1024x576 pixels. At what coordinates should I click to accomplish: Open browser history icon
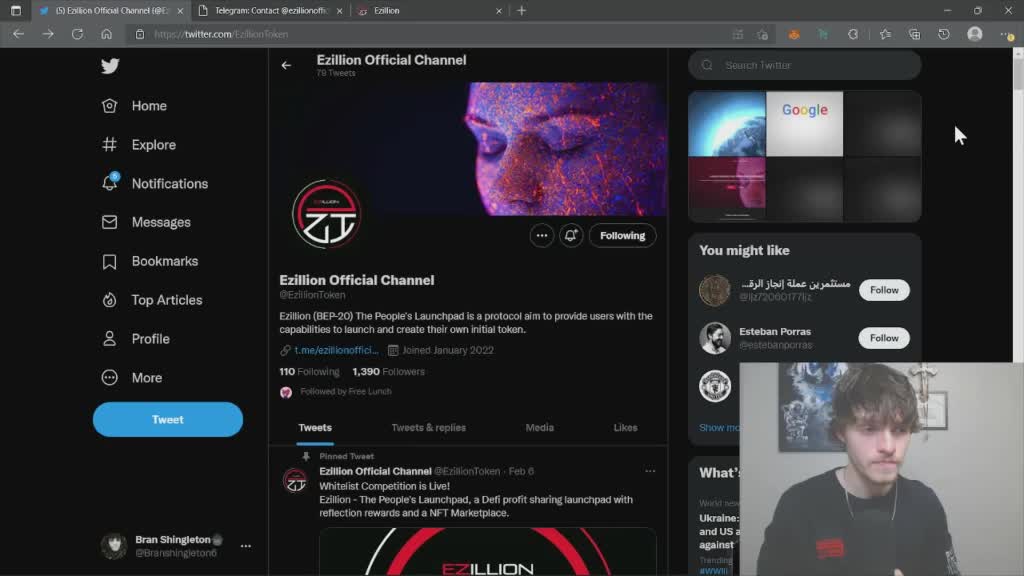(x=944, y=34)
